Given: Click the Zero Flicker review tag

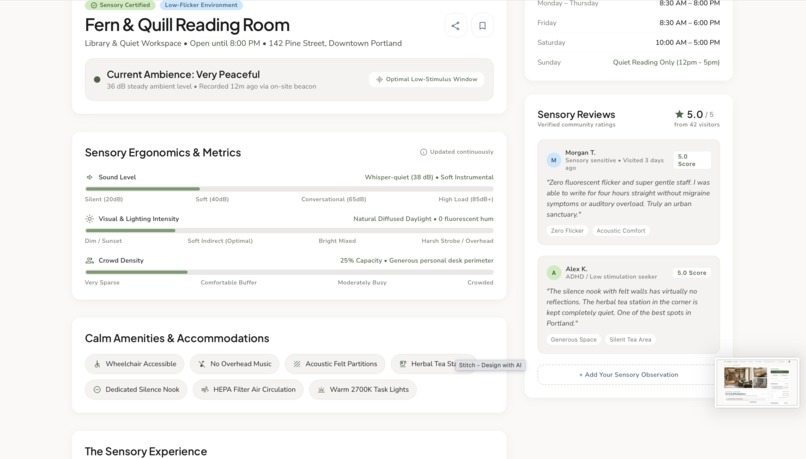Looking at the screenshot, I should (567, 231).
